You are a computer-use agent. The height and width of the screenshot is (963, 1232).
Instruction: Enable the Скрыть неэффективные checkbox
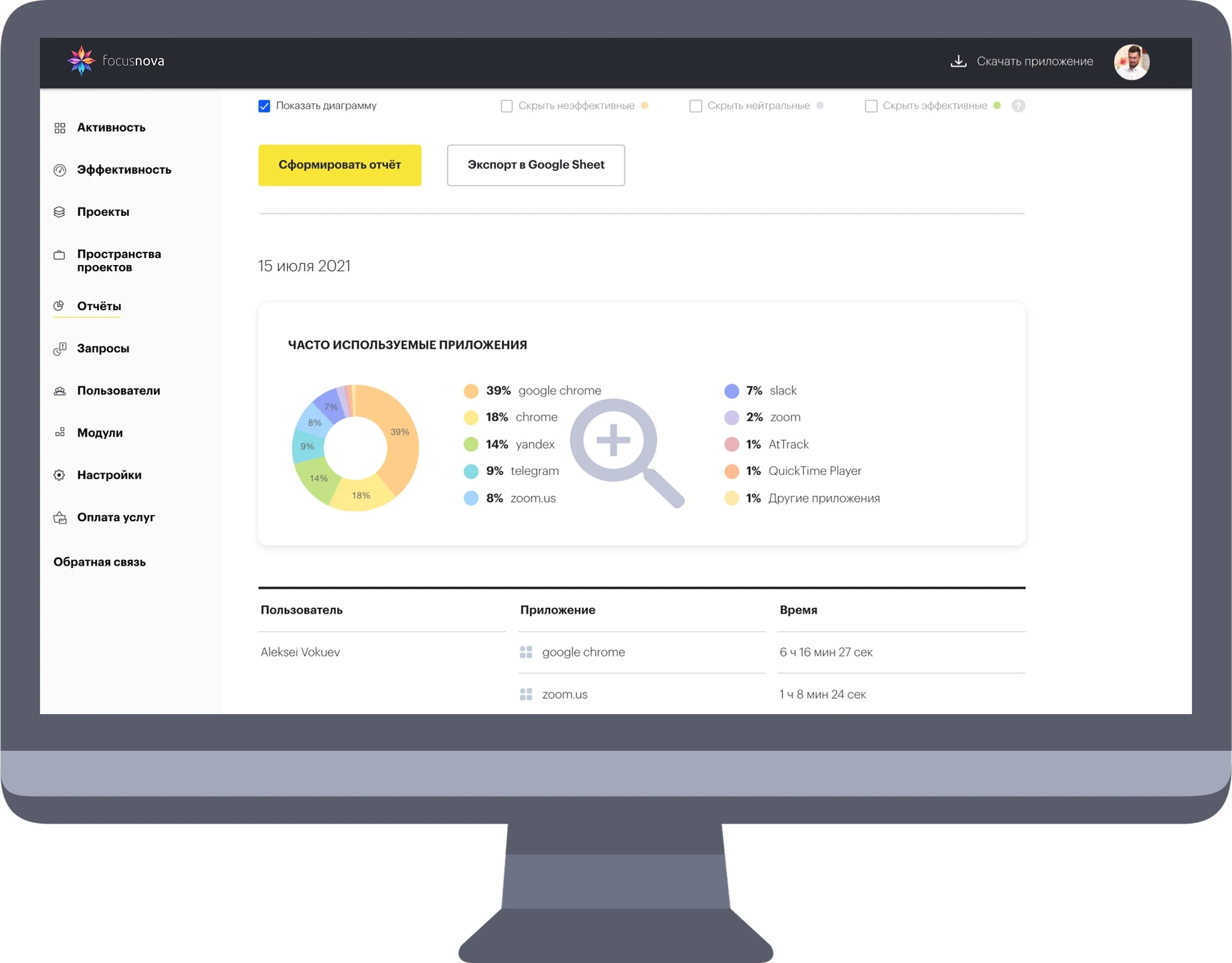click(507, 106)
